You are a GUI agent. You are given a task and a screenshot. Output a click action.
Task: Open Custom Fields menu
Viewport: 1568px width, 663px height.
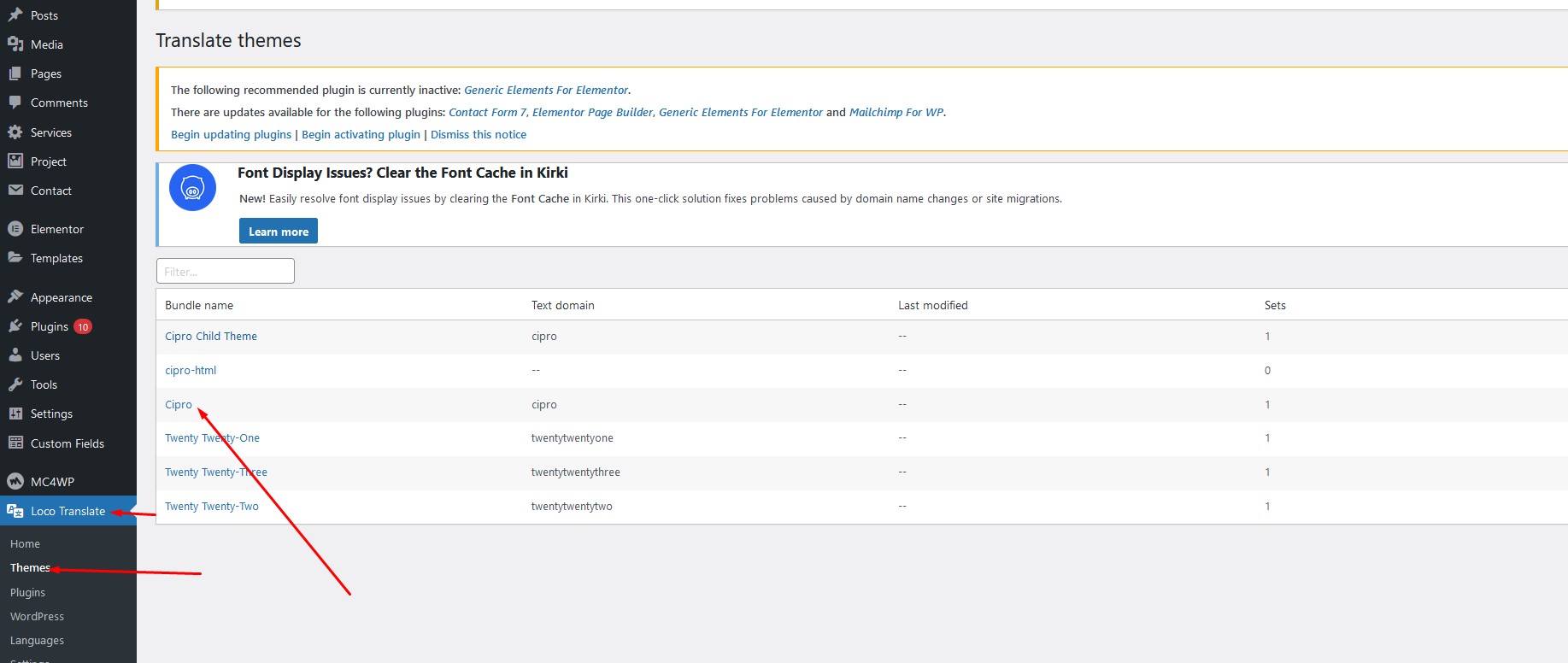coord(68,443)
